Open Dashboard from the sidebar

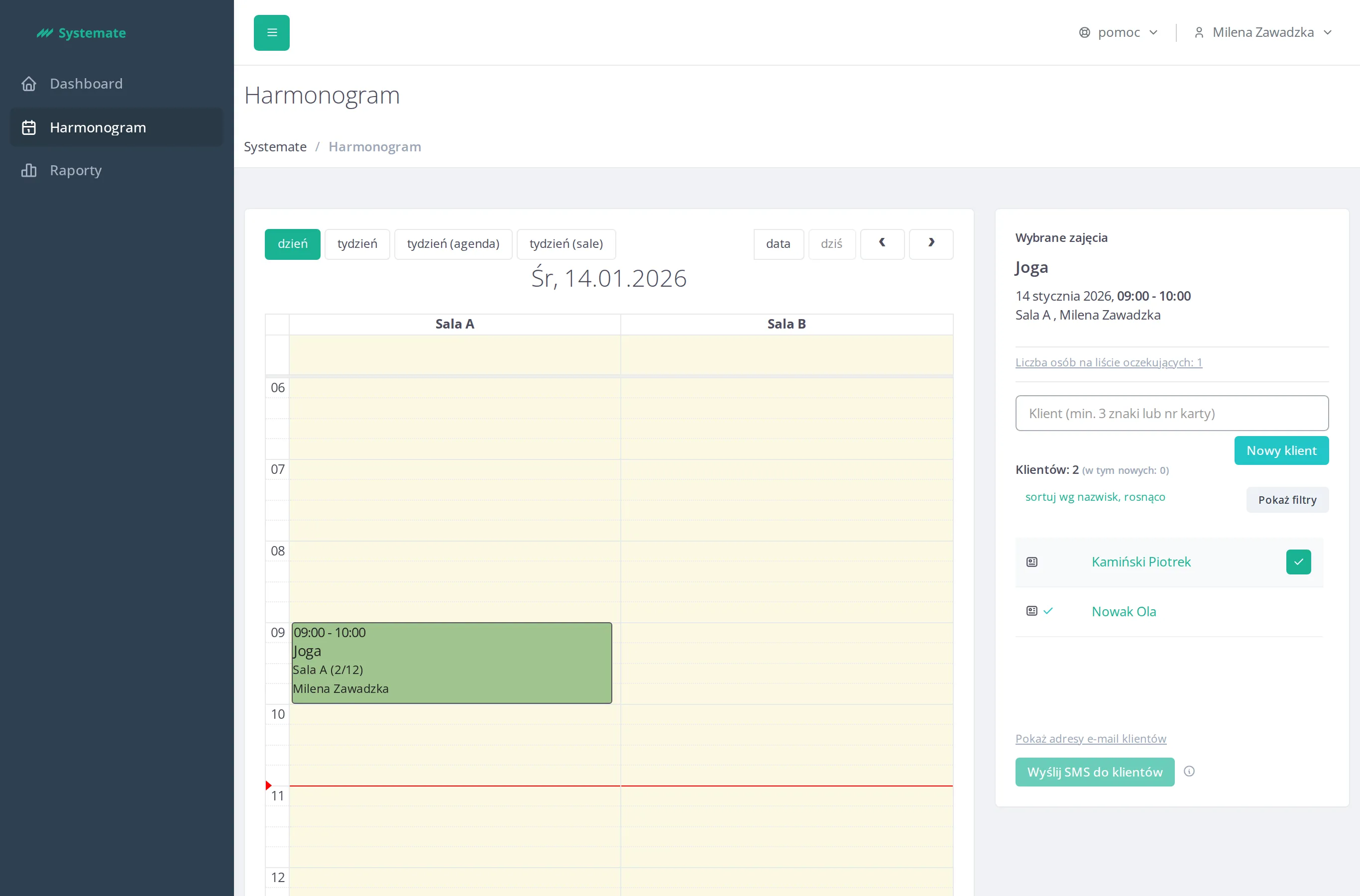tap(116, 84)
